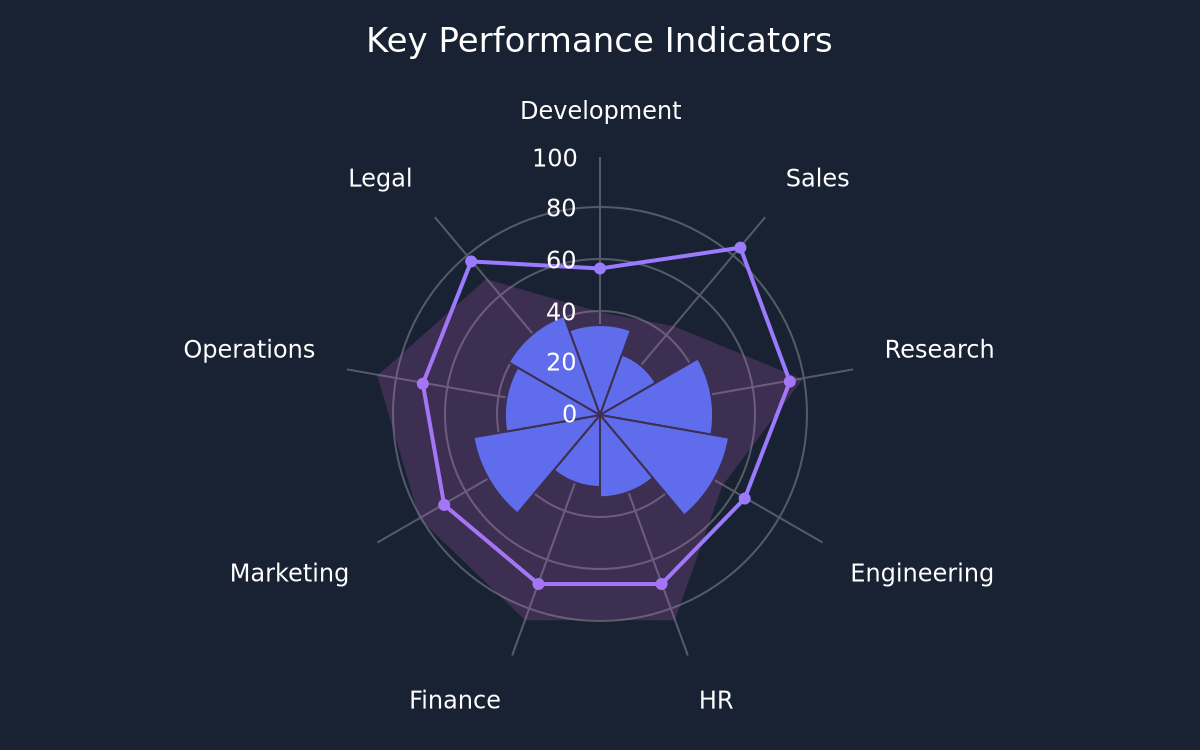Select the Research axis label
Screen dimensions: 1200x750
(x=939, y=350)
